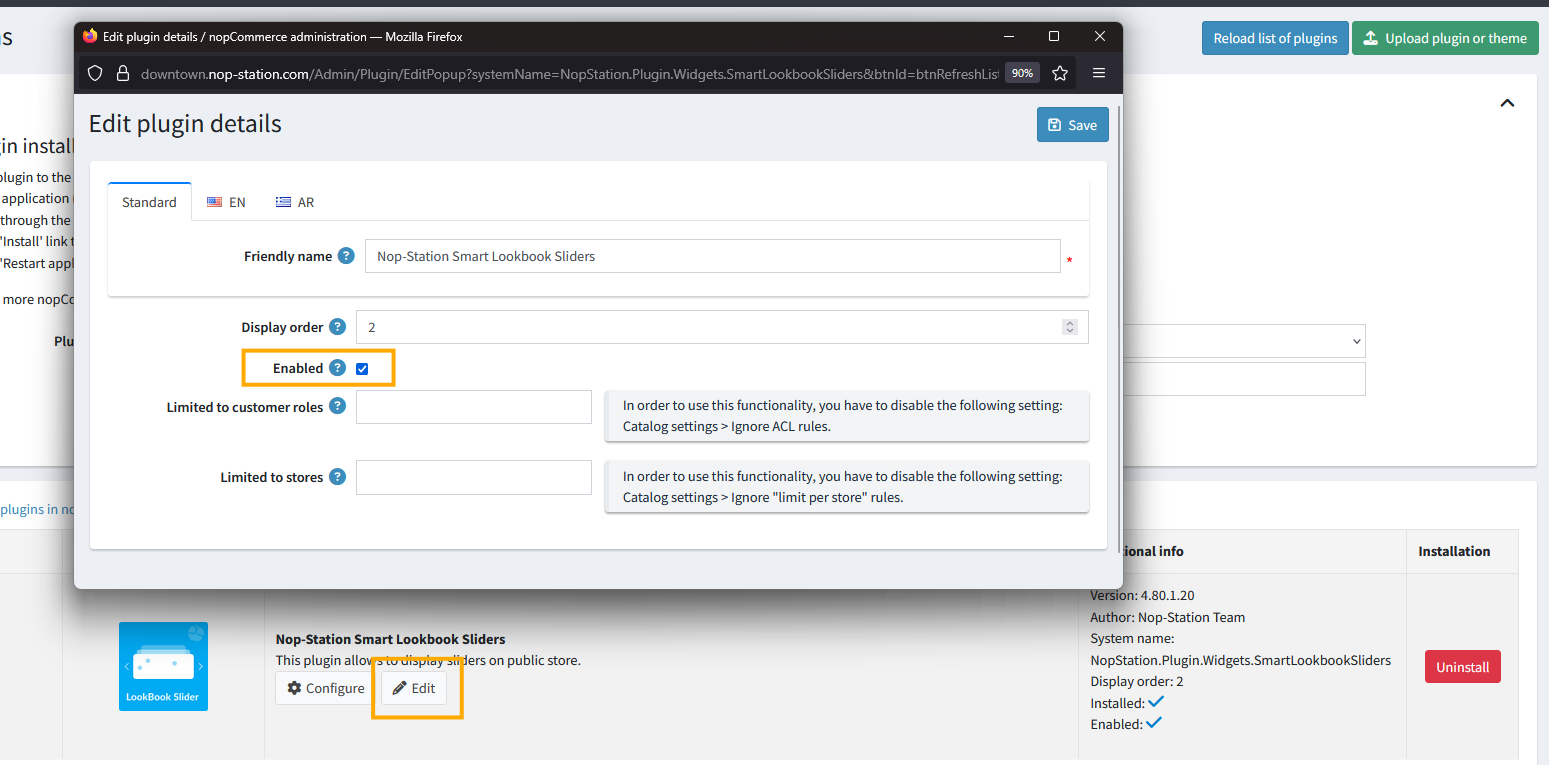1549x765 pixels.
Task: Click the system name NopStation.Plugin.Widgets.SmartLookbookSliders text
Action: point(1240,660)
